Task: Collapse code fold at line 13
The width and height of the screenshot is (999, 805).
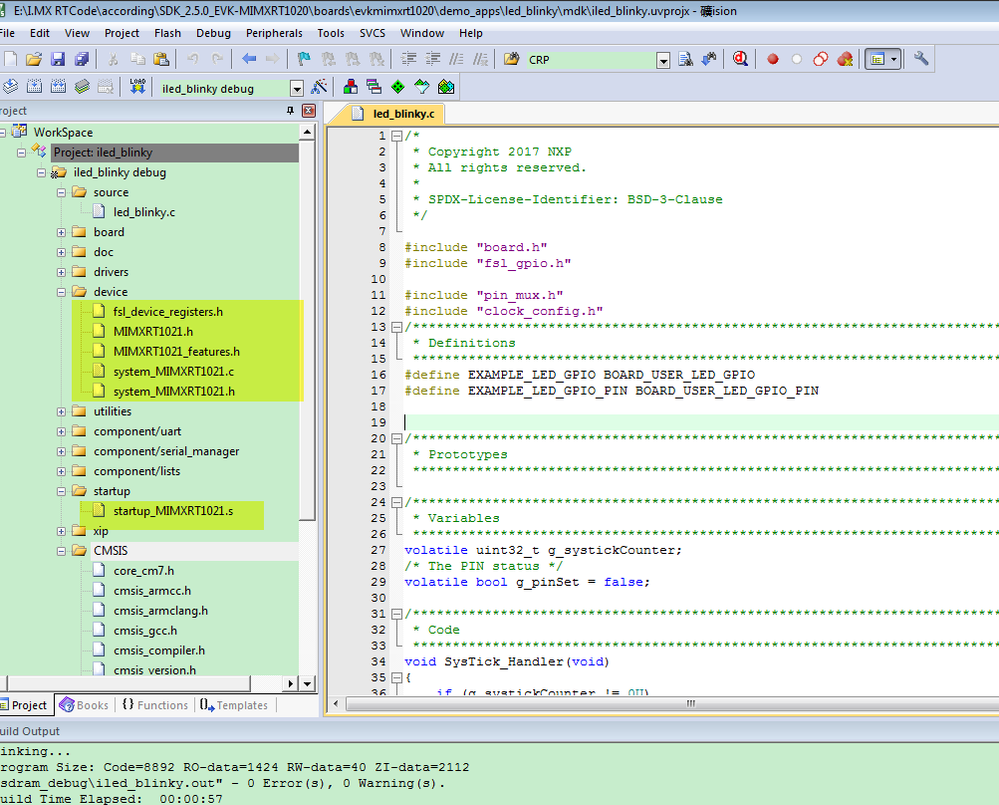Action: pyautogui.click(x=397, y=327)
